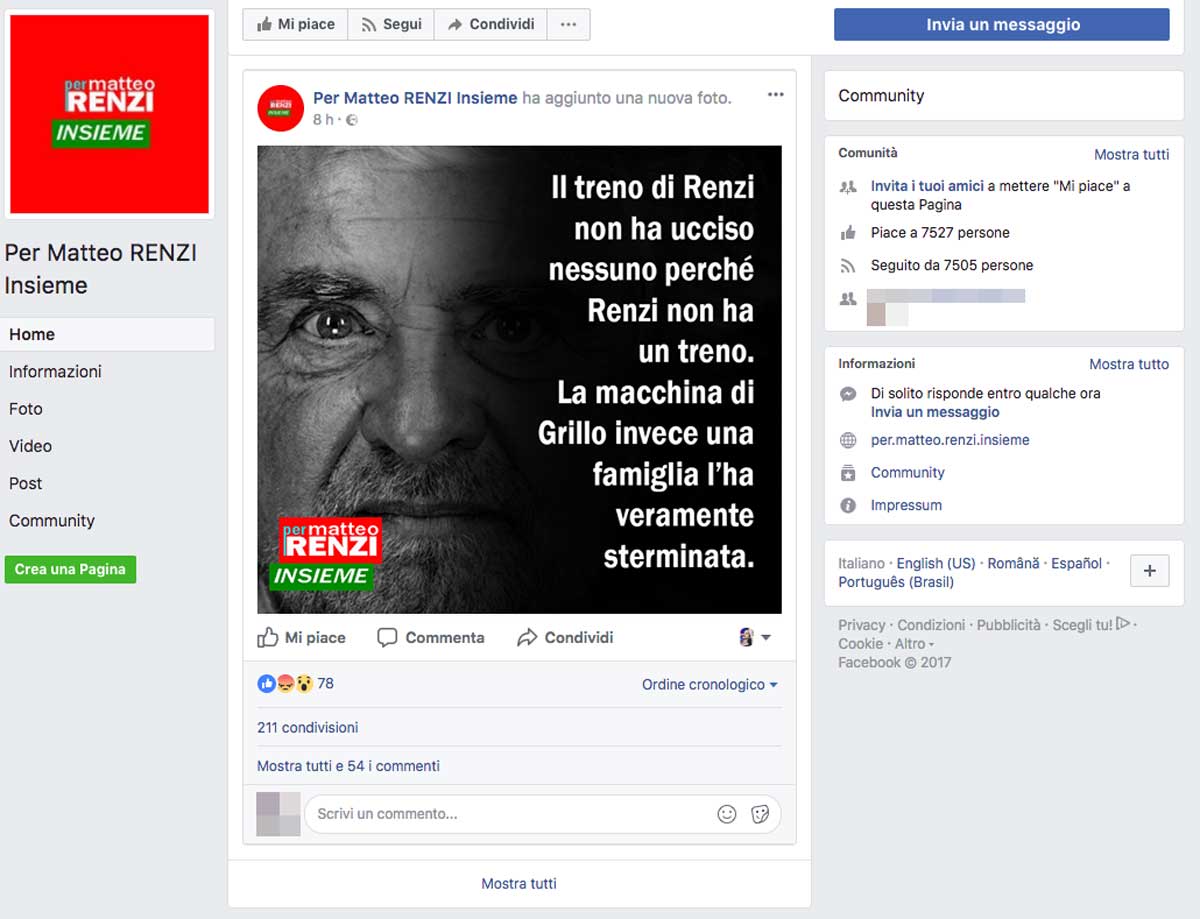
Task: Open the 78 reactions count
Action: coord(325,684)
